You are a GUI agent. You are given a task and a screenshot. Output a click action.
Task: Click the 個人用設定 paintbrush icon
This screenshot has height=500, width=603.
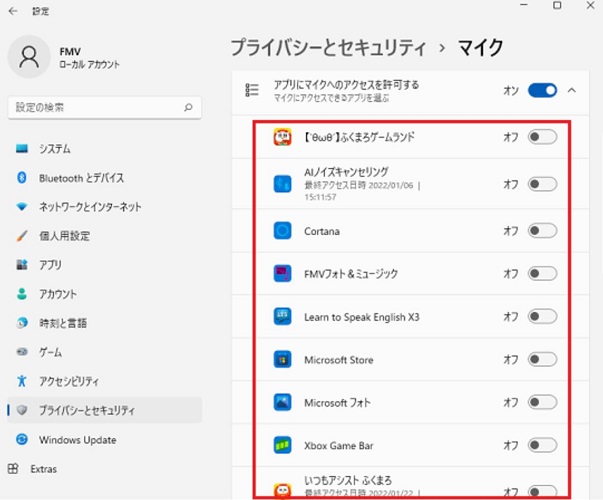pos(22,235)
